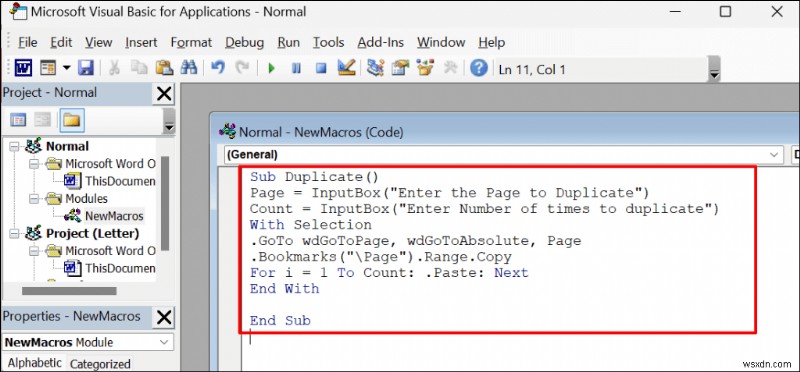800x372 pixels.
Task: Collapse the Modules folder
Action: coord(33,199)
